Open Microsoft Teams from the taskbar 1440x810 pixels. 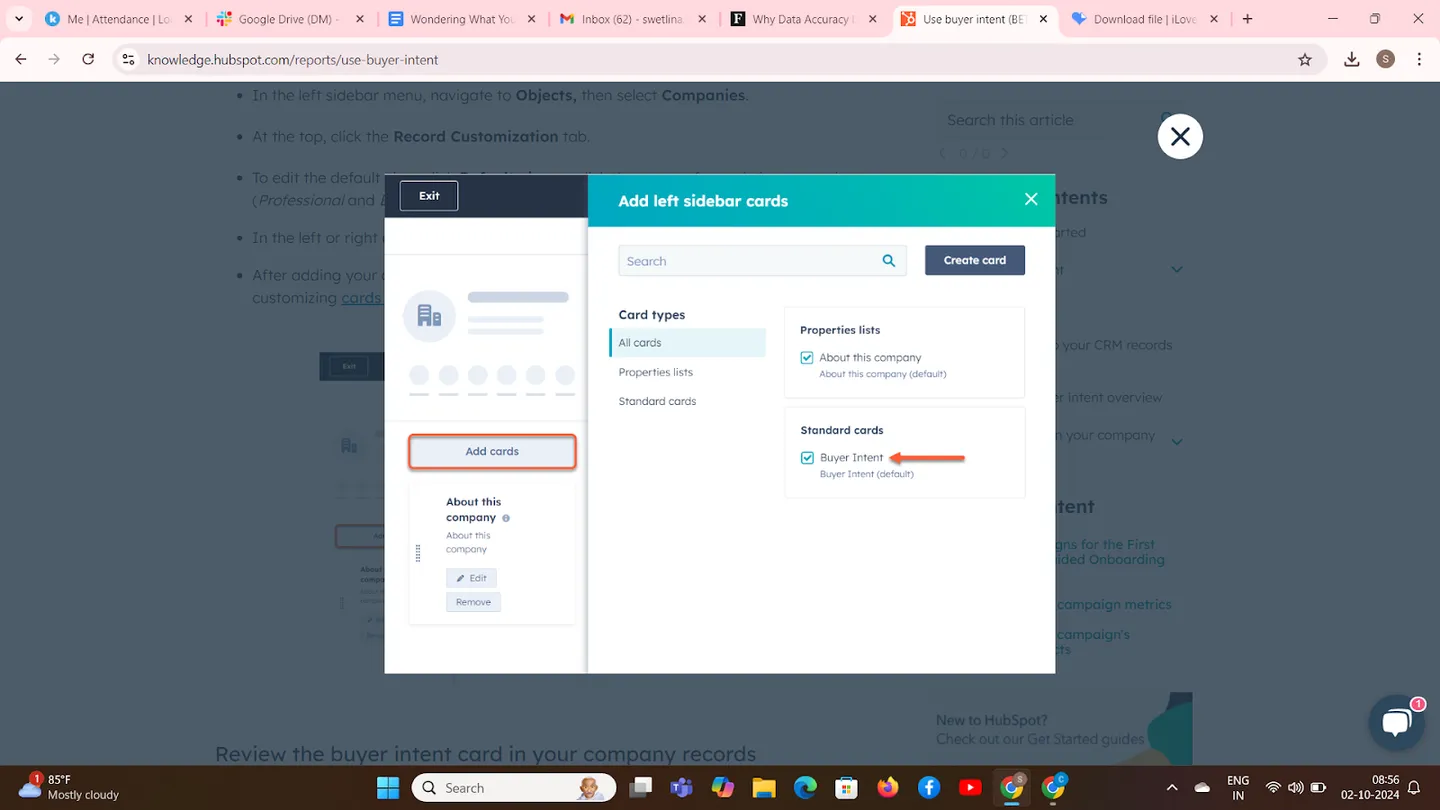pos(681,788)
